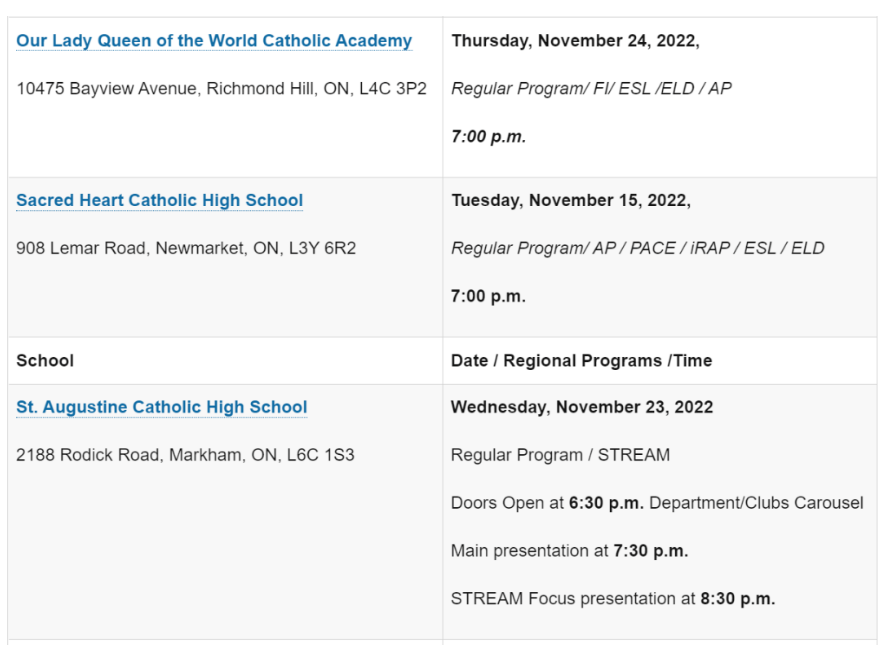Viewport: 891px width, 651px height.
Task: Click the AP / PACE / iRAP programs line
Action: click(x=637, y=248)
